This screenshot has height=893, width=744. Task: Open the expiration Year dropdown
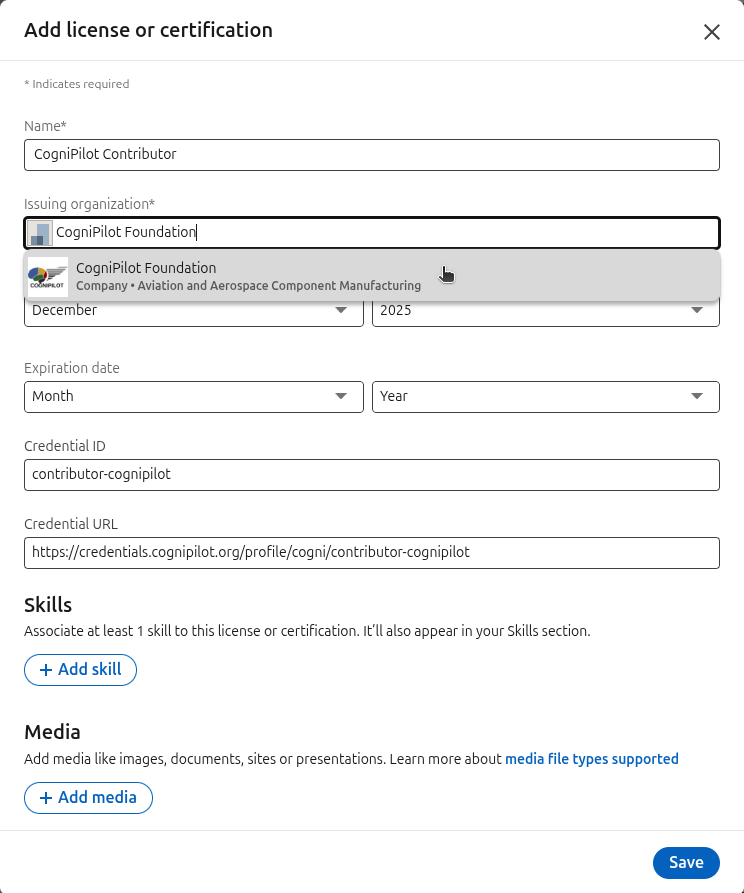click(x=545, y=397)
